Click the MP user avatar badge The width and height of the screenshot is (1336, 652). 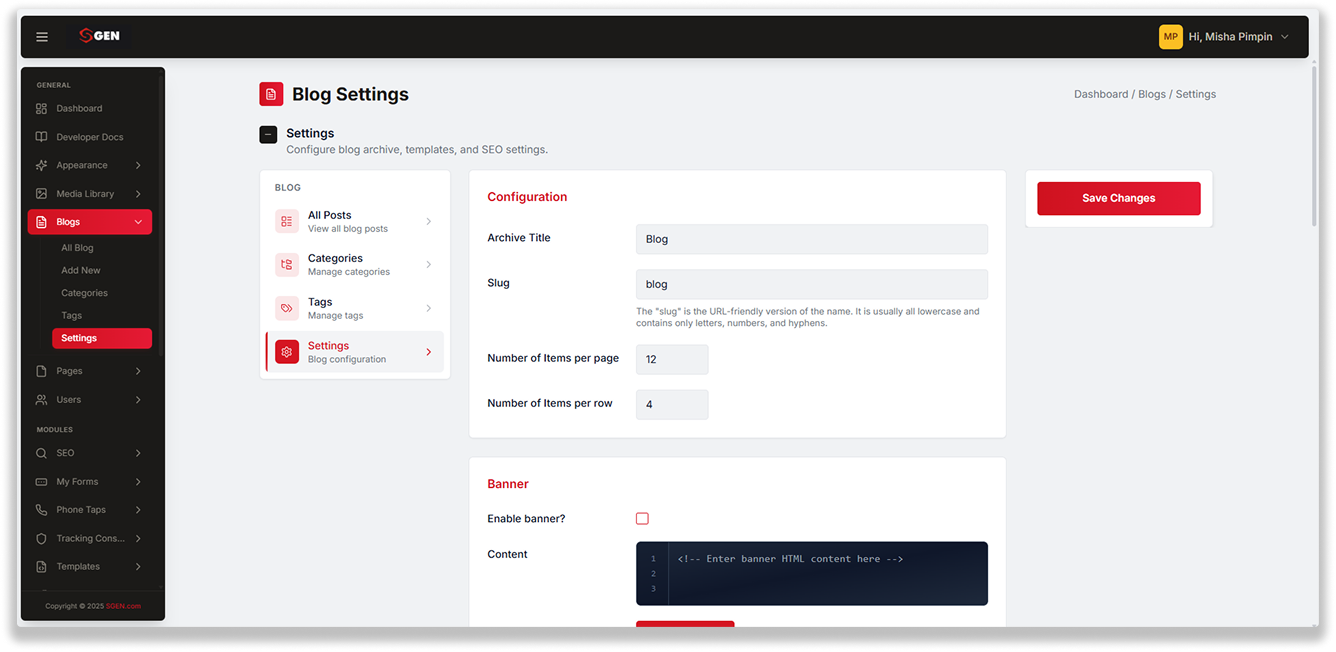click(1171, 37)
